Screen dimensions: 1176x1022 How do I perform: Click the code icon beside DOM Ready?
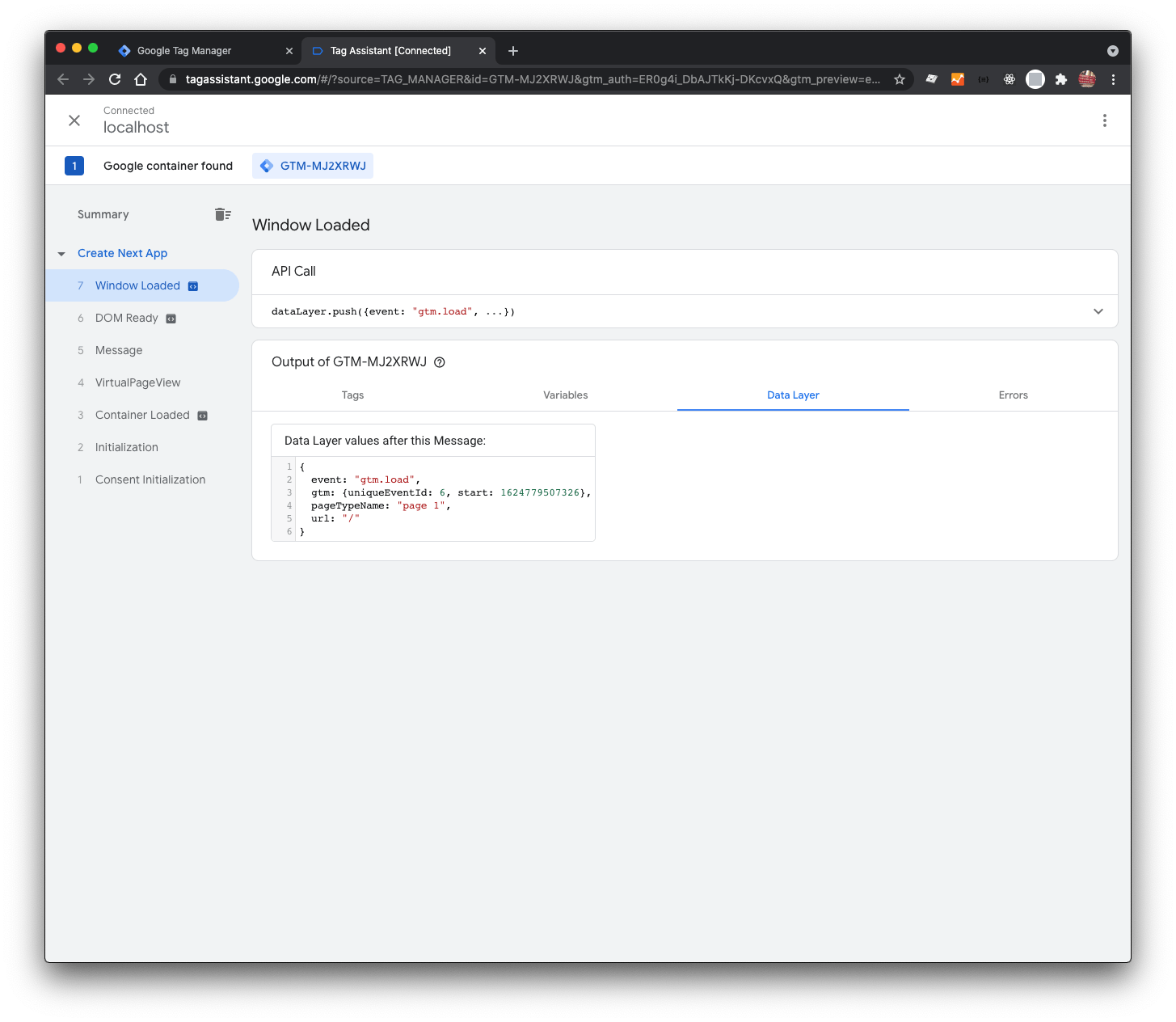pyautogui.click(x=171, y=318)
